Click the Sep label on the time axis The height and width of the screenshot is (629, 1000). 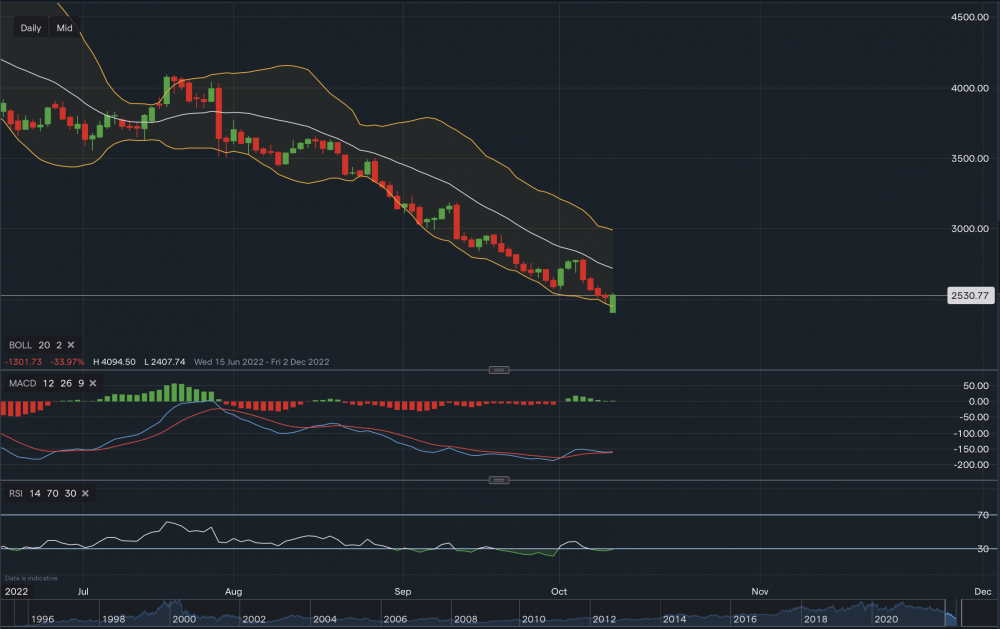point(402,592)
